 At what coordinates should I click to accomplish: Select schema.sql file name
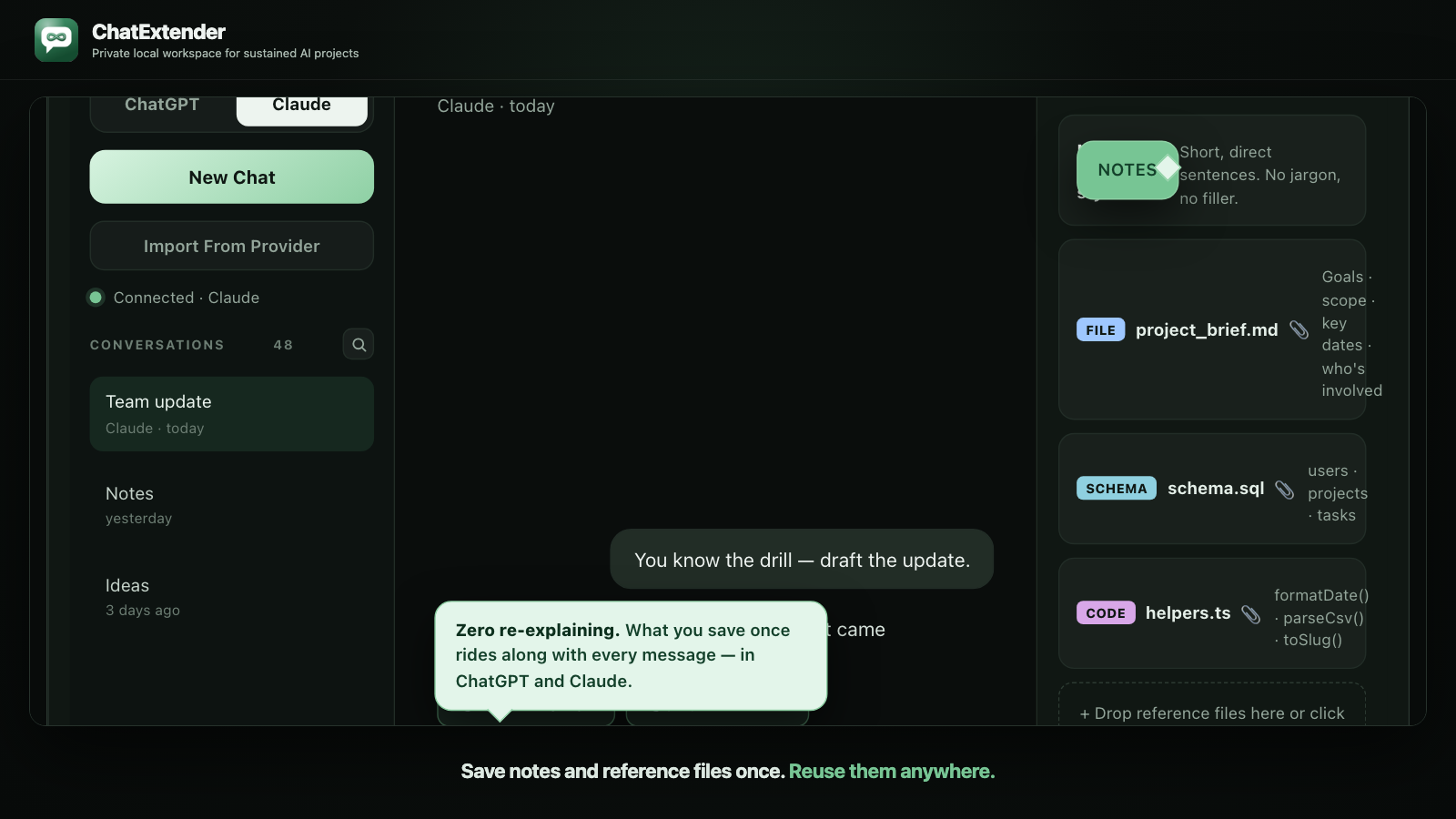[1216, 489]
